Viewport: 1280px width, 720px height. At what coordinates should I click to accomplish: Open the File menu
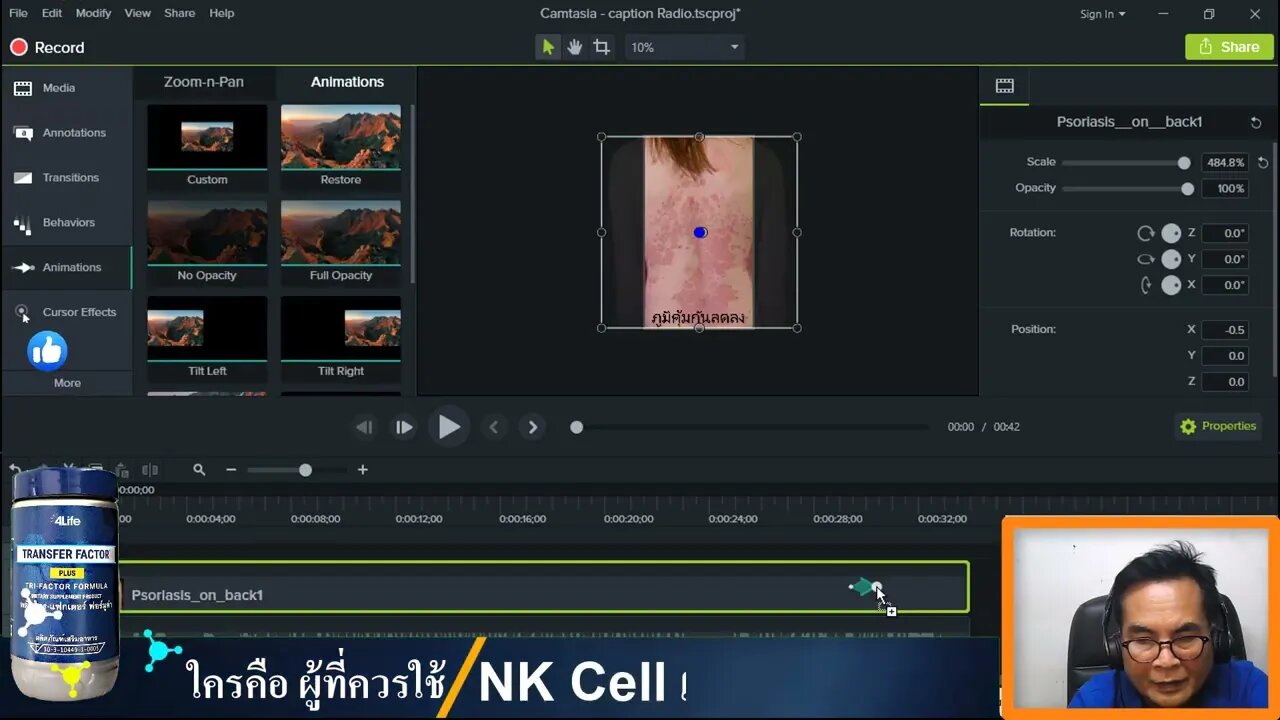18,13
